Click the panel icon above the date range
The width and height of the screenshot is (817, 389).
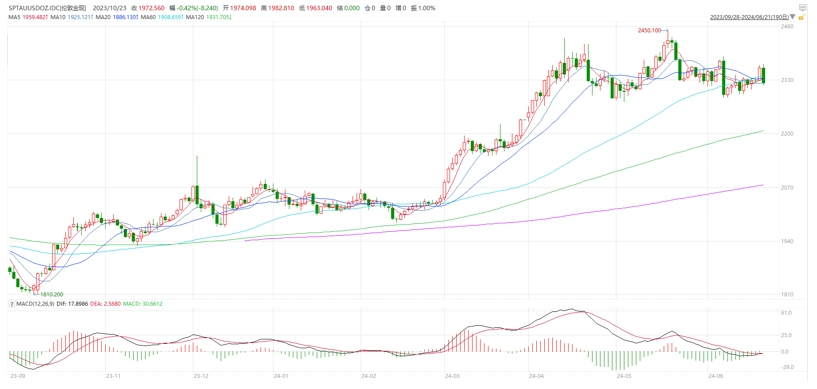(802, 8)
